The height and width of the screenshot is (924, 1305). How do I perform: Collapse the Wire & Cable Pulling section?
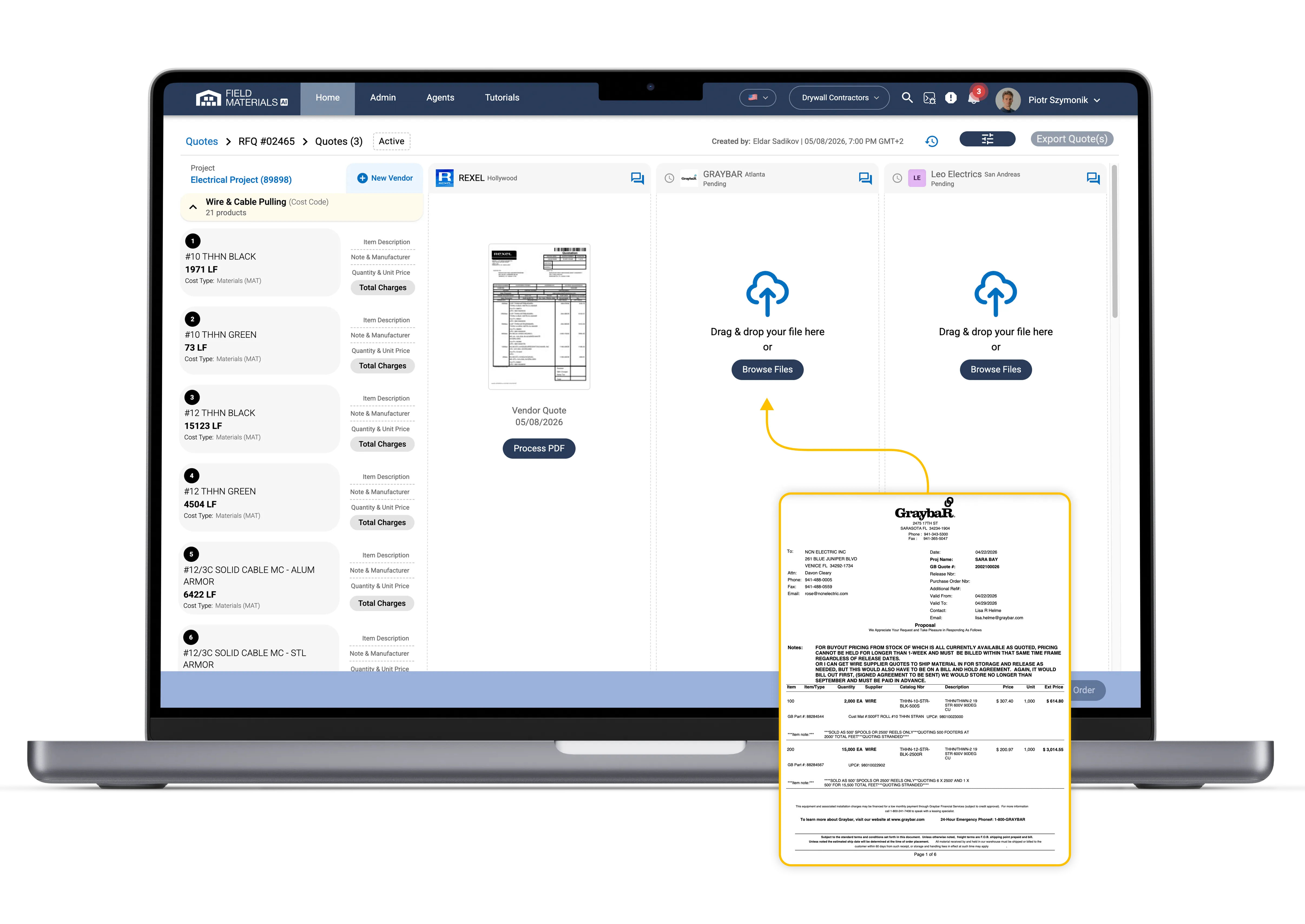click(193, 207)
